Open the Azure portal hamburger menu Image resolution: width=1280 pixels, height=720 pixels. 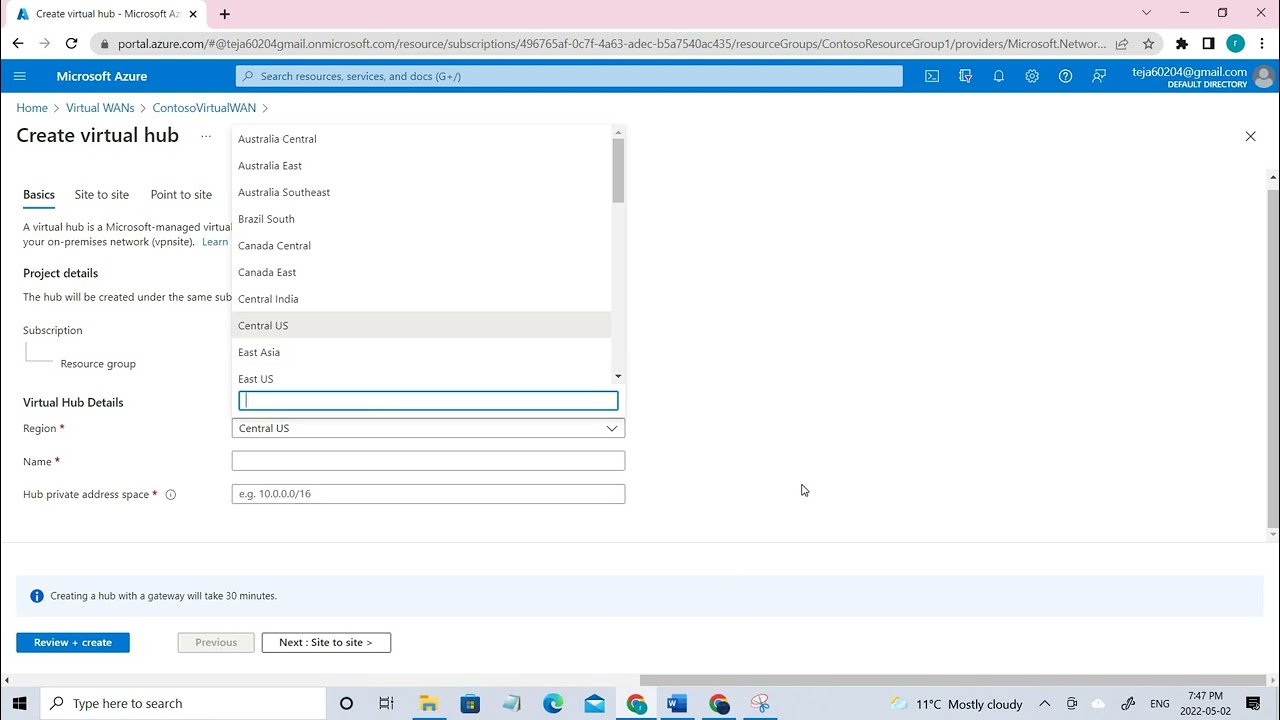click(x=19, y=76)
